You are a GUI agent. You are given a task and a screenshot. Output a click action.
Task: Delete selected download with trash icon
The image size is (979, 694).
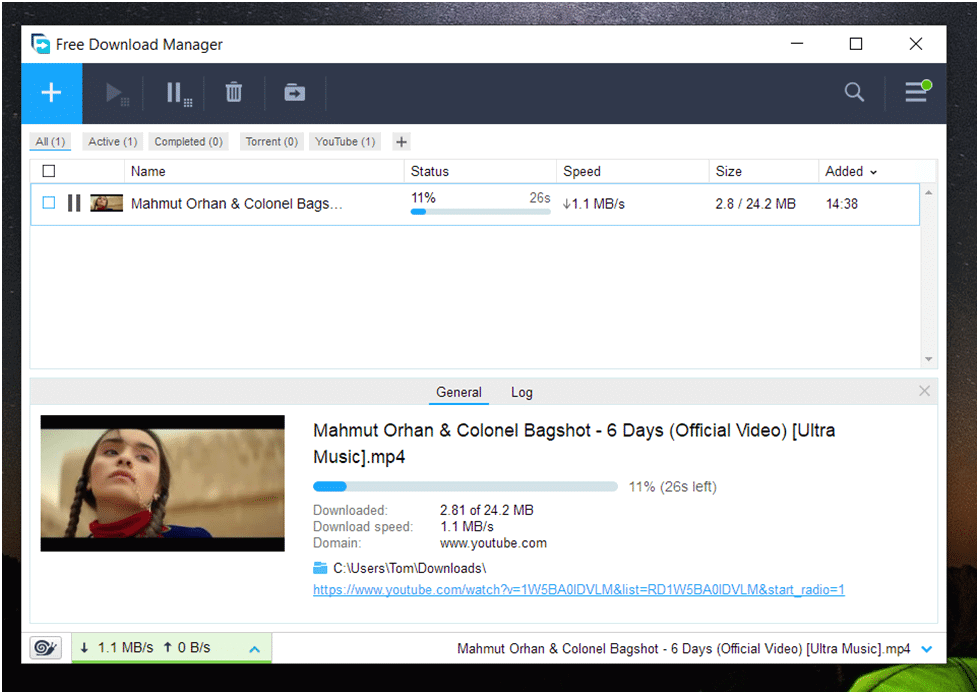click(x=234, y=92)
